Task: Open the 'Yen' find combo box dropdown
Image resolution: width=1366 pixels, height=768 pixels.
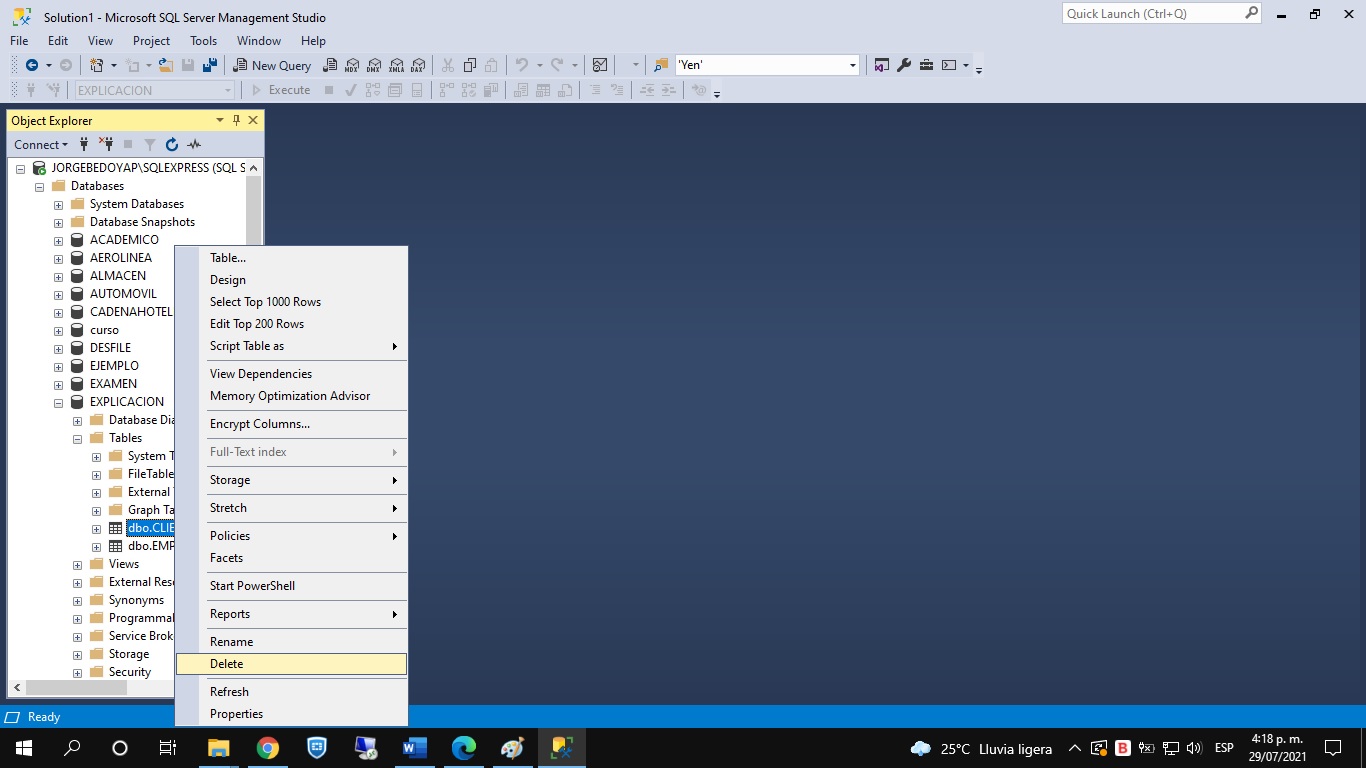Action: click(852, 65)
